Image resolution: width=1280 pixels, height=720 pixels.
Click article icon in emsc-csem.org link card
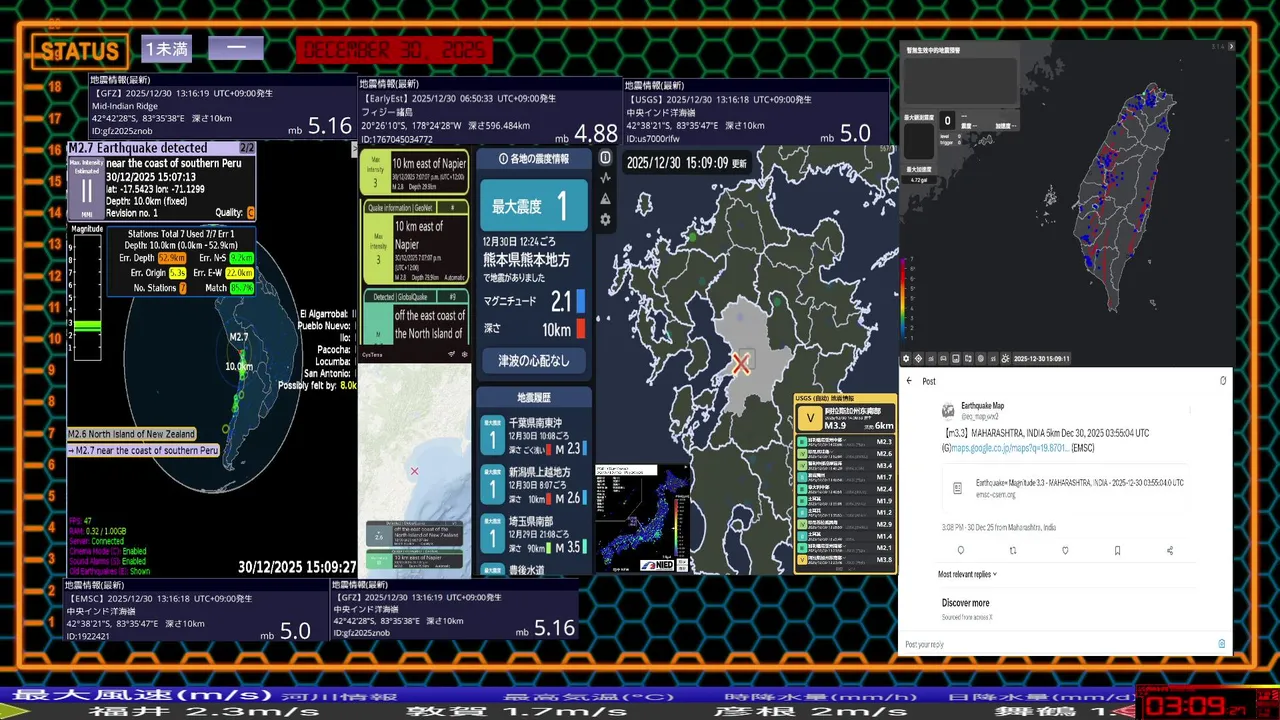[957, 488]
